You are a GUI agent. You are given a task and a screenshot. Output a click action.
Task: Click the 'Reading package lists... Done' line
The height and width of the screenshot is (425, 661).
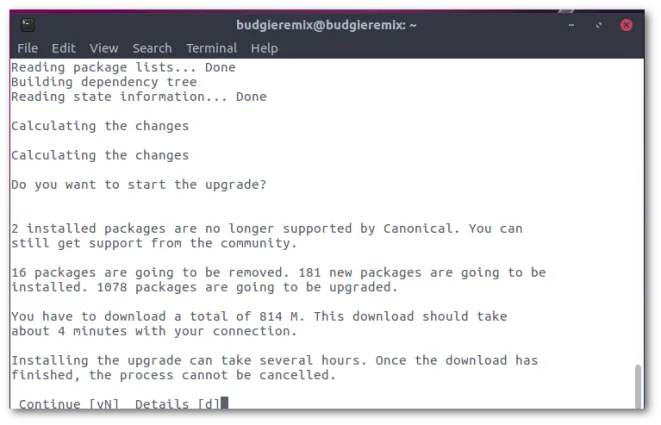[x=124, y=67]
